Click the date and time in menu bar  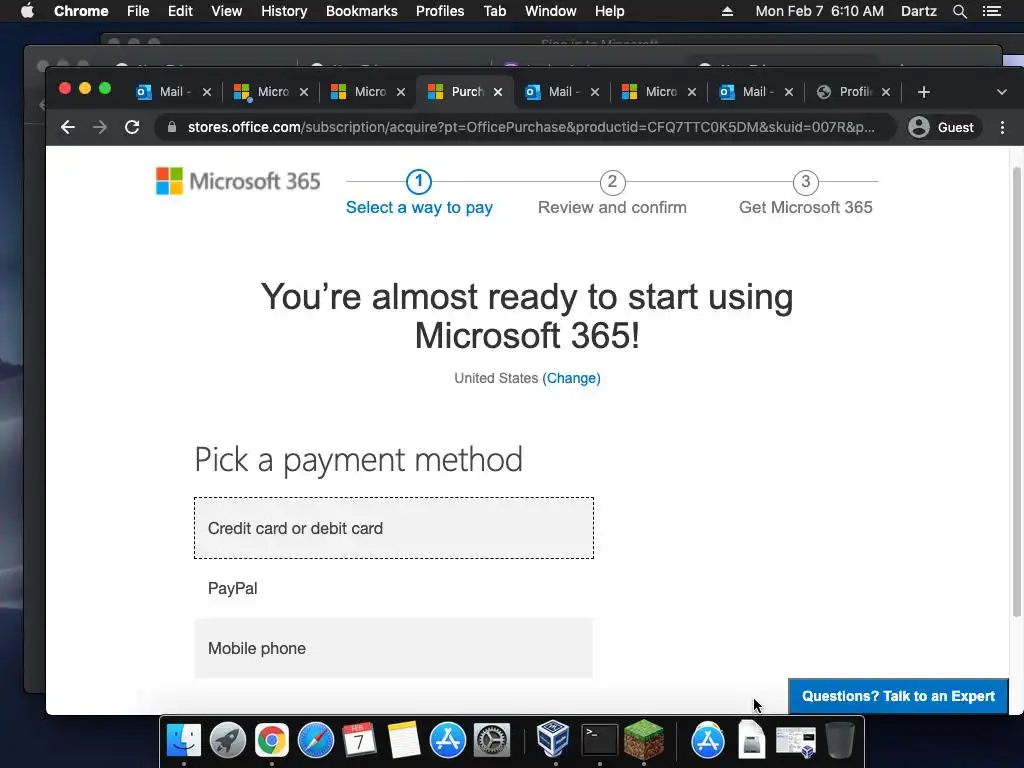pos(819,11)
